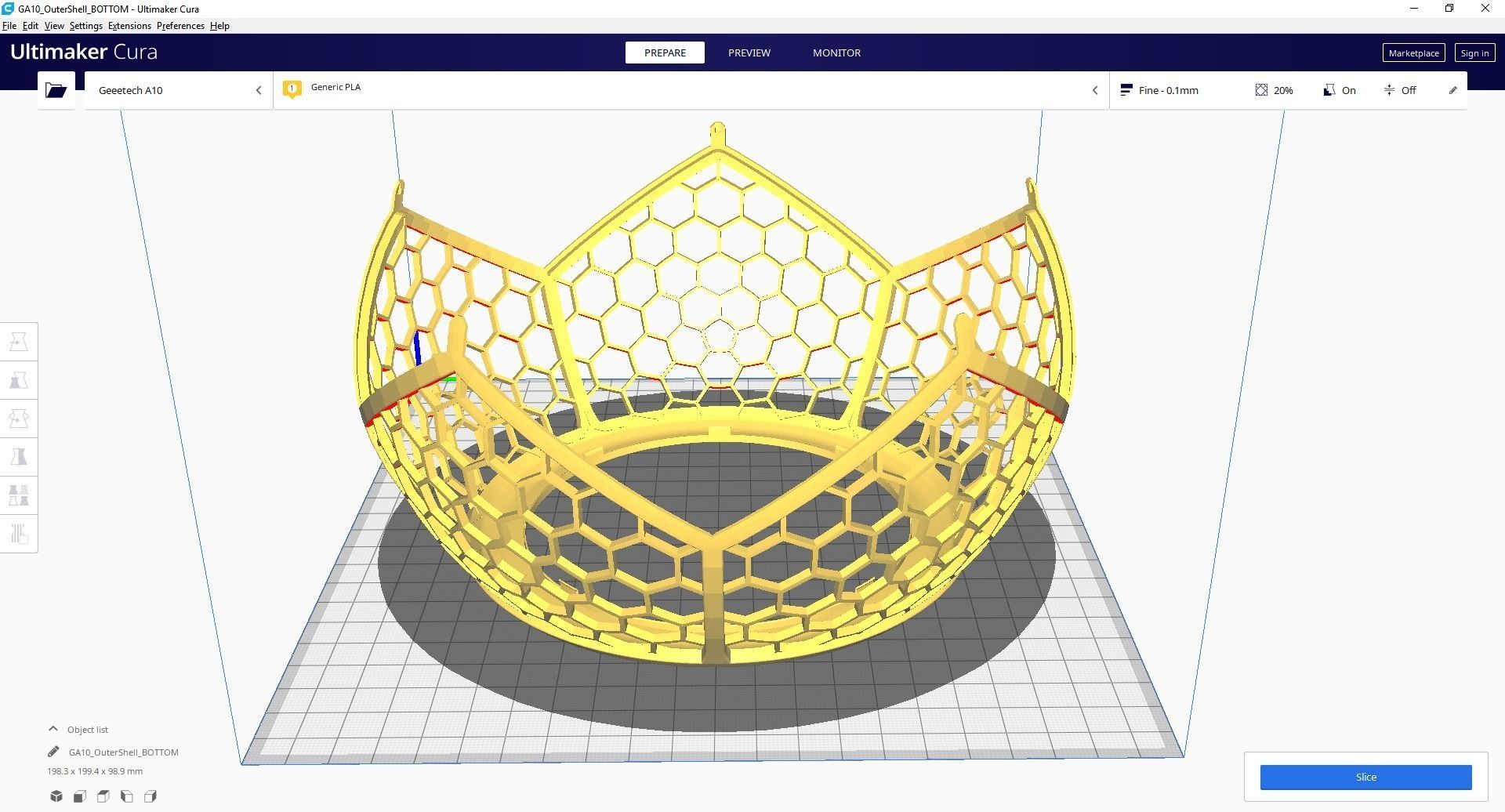Expand the Generic PLA material panel
This screenshot has height=812, width=1505.
(691, 90)
